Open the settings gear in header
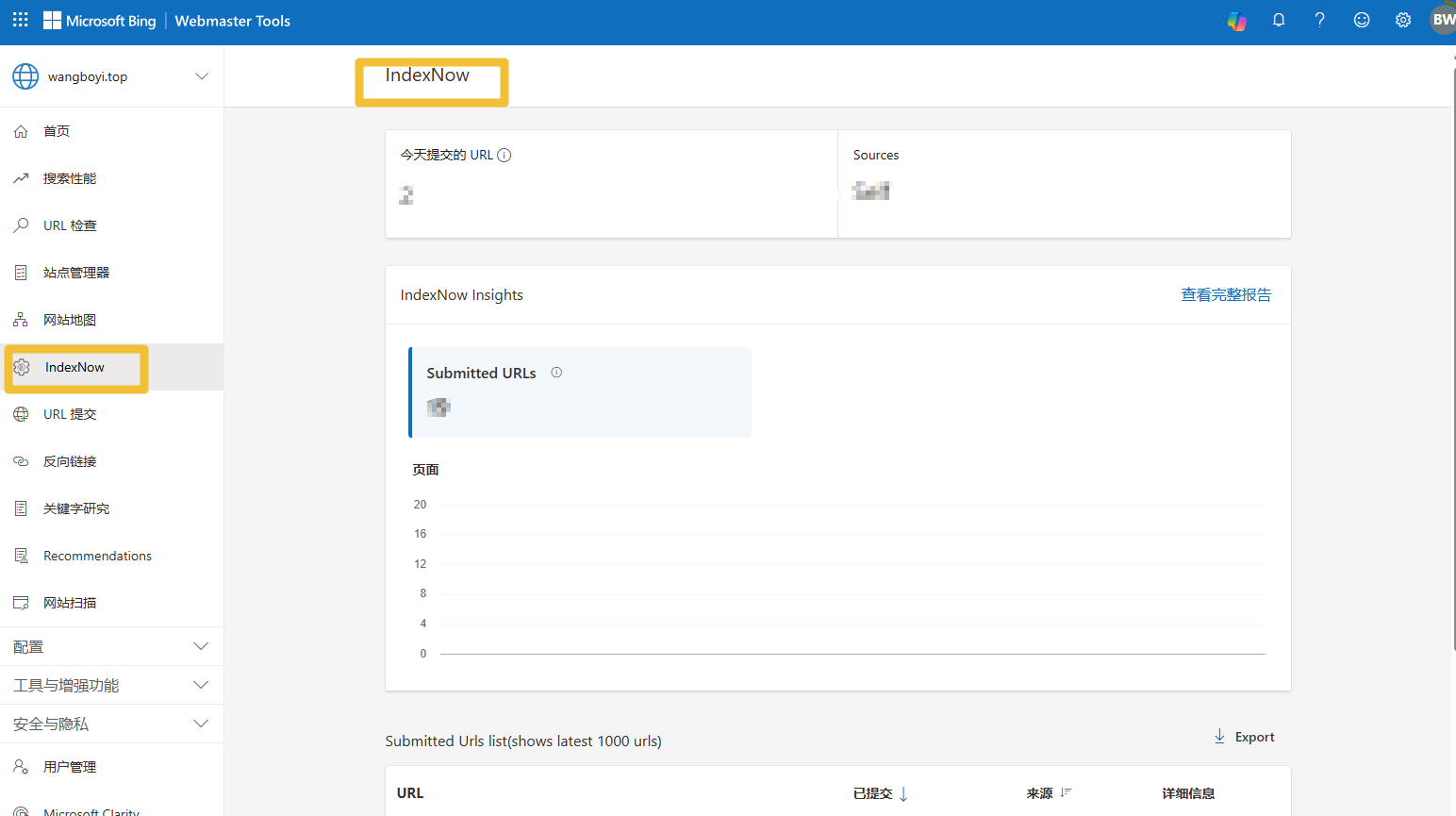Image resolution: width=1456 pixels, height=816 pixels. tap(1403, 20)
